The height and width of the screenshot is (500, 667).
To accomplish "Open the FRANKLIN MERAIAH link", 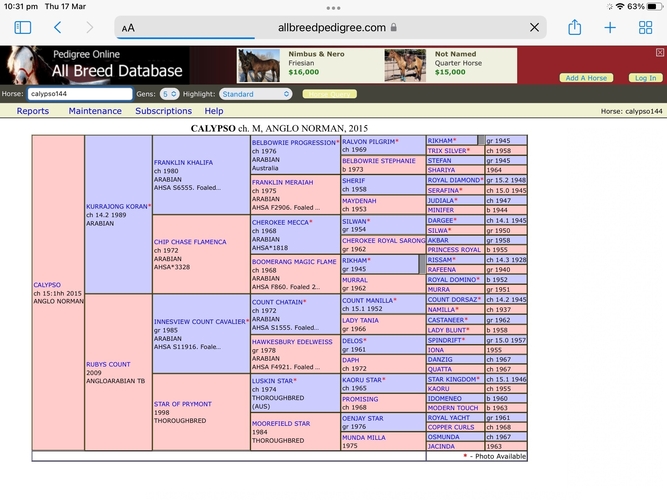I will pos(282,182).
